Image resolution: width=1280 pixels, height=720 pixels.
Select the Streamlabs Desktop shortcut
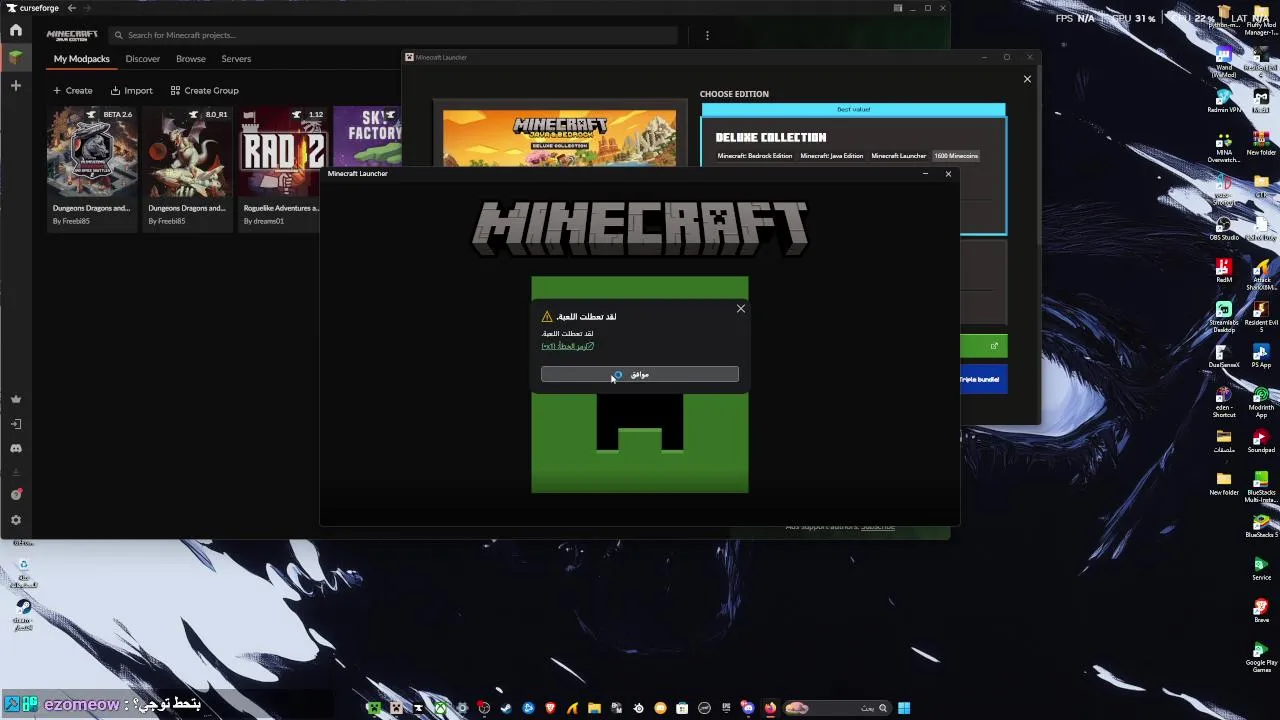1224,314
